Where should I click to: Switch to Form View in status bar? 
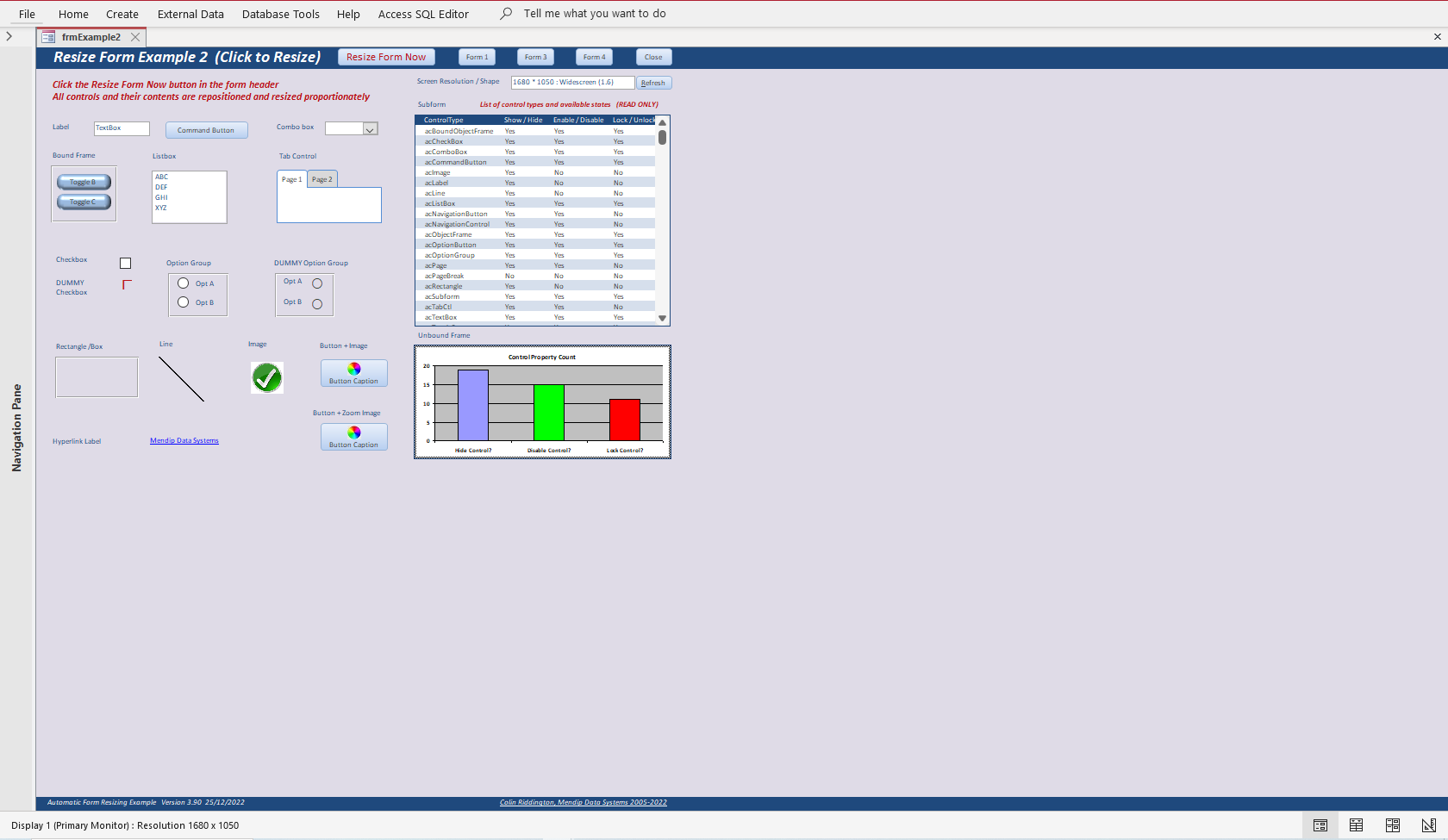point(1320,825)
